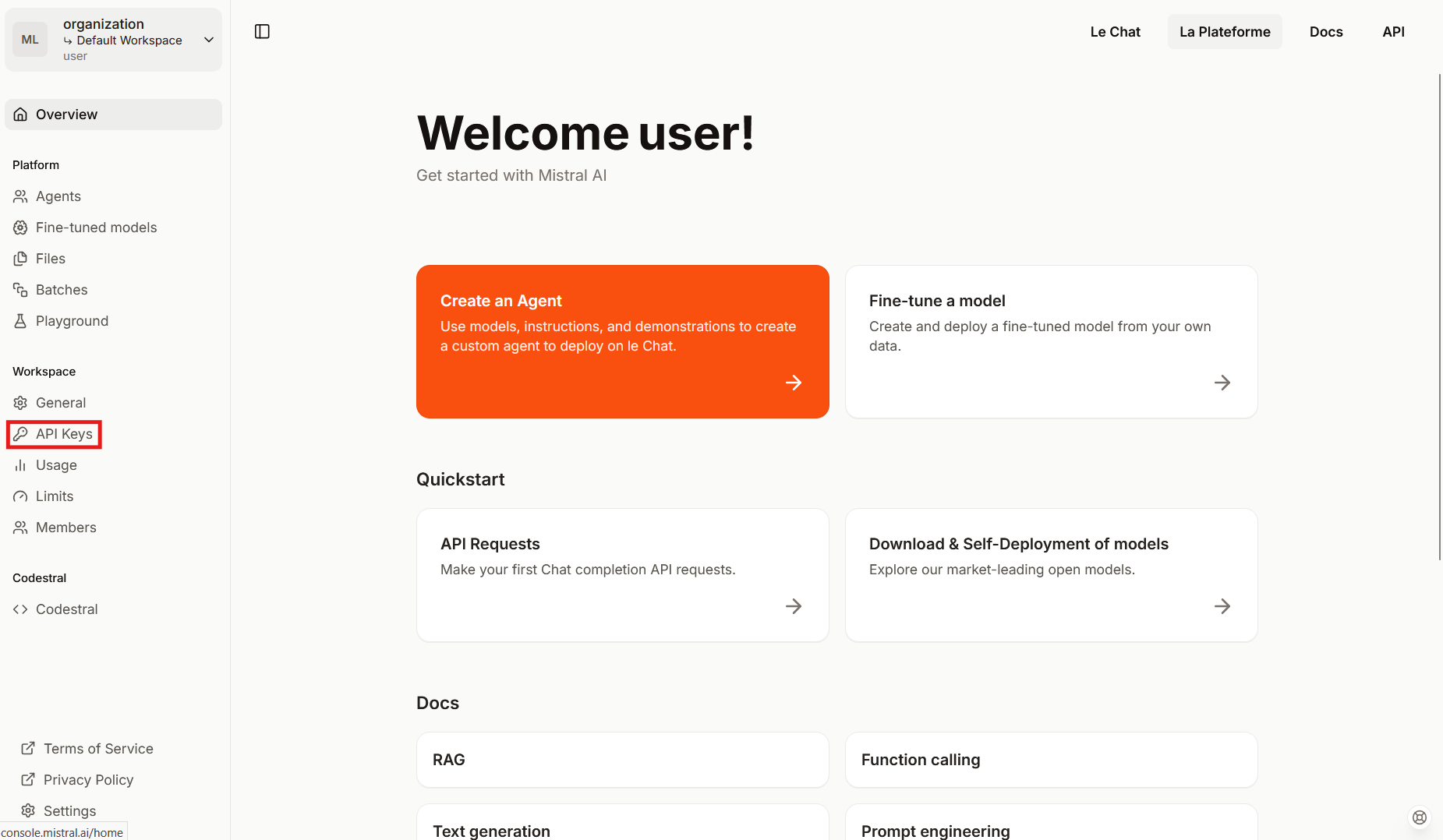
Task: Expand the organization workspace switcher chevron
Action: [x=209, y=40]
